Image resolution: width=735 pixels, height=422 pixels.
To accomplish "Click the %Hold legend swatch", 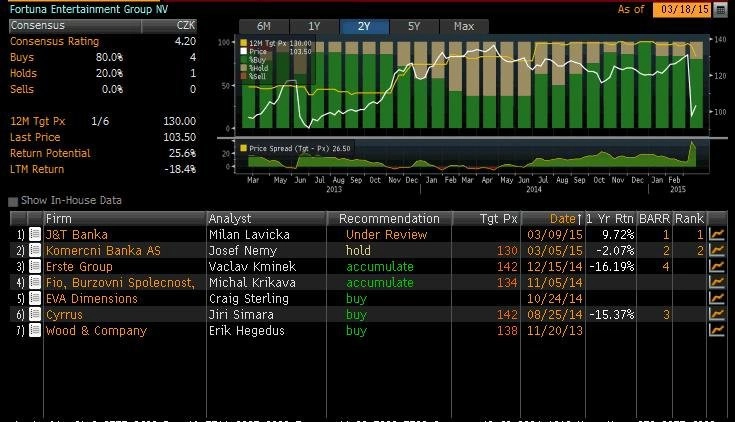I will 243,68.
